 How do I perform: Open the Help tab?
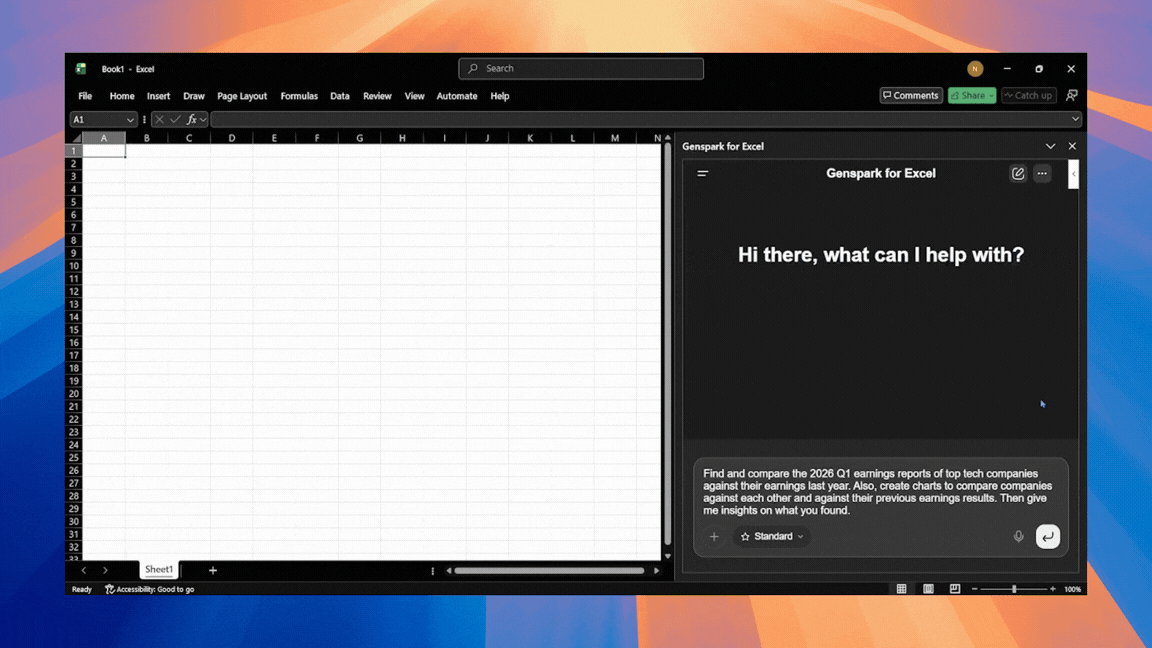click(500, 96)
